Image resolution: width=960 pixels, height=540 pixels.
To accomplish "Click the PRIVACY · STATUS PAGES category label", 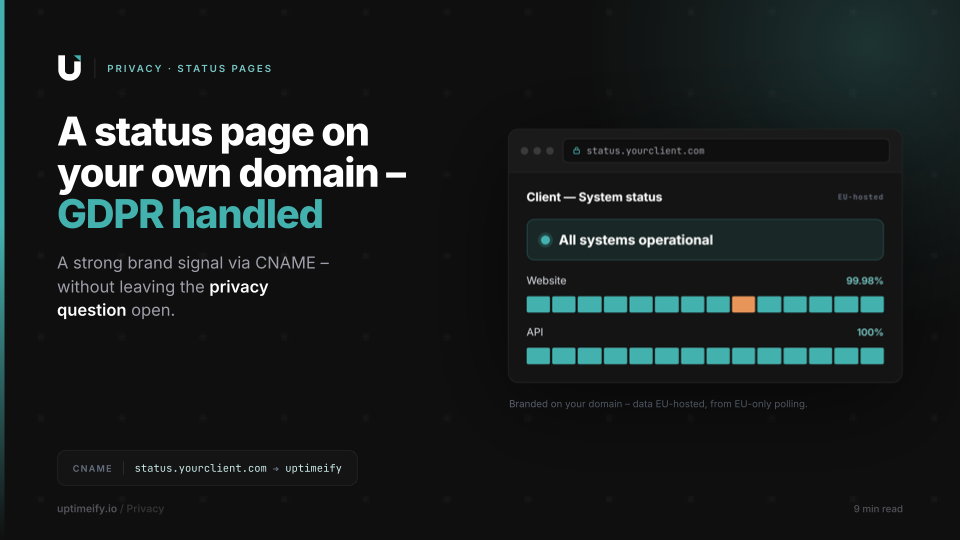I will pos(189,69).
